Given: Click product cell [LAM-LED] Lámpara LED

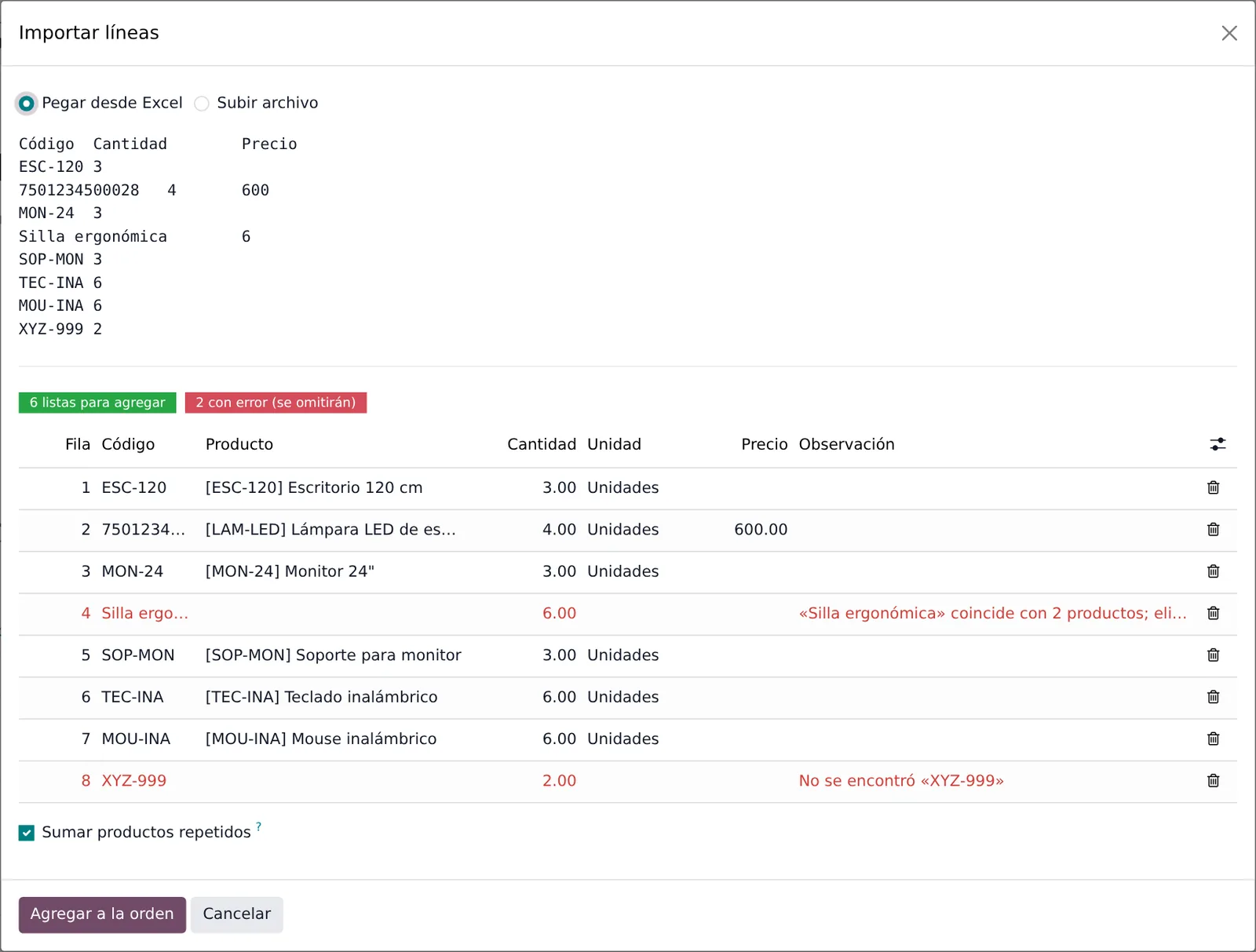Looking at the screenshot, I should pos(330,529).
